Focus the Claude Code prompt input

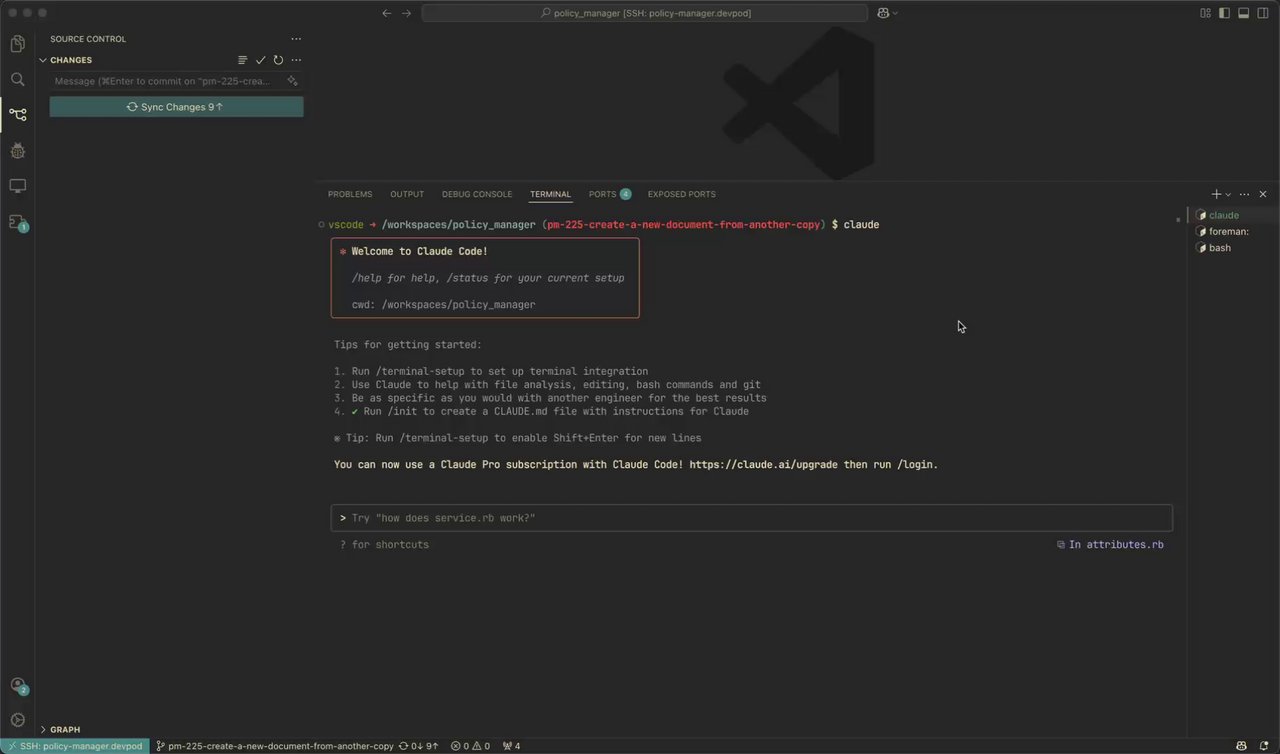[752, 518]
